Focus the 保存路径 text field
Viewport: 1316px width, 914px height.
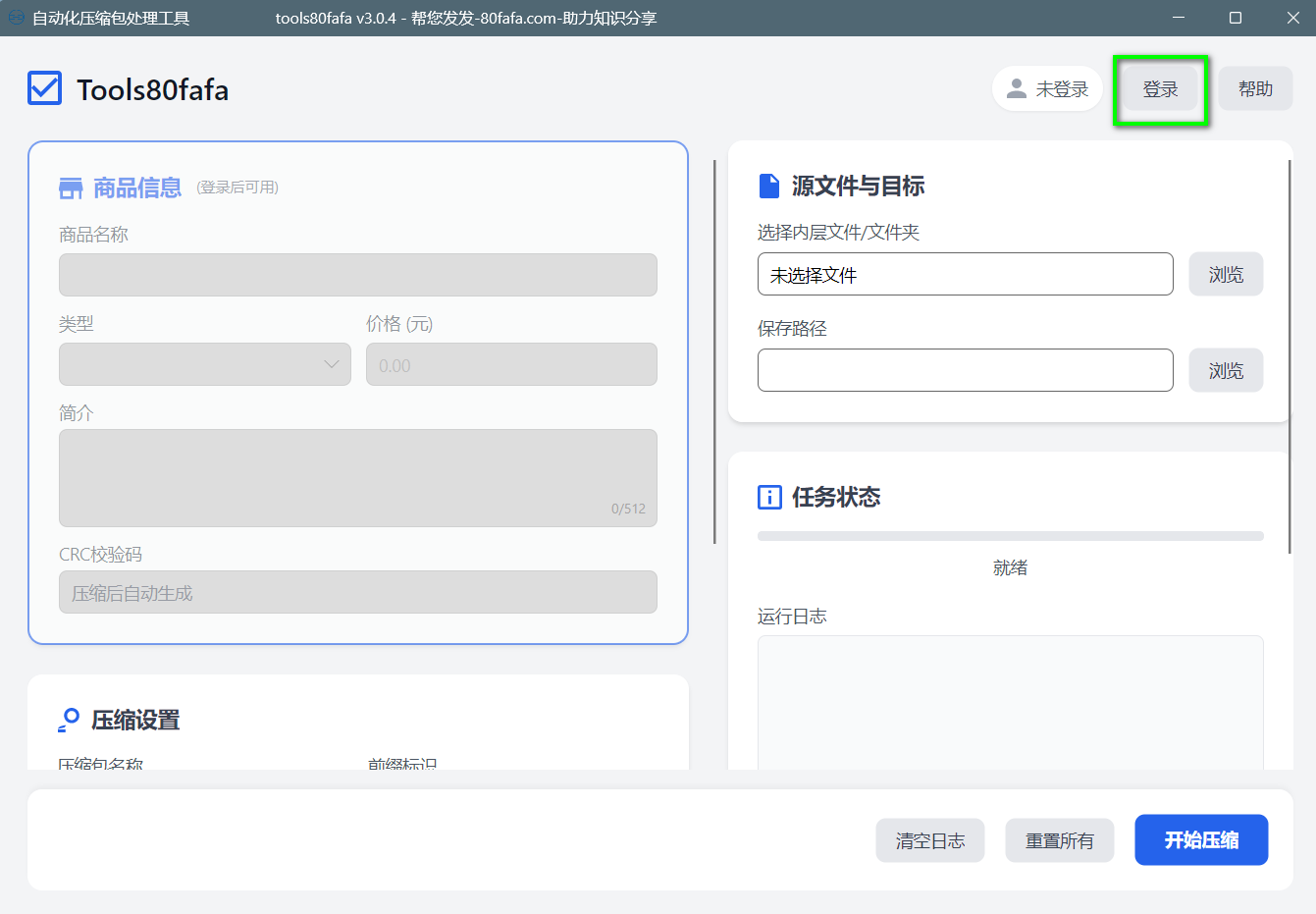click(x=965, y=370)
